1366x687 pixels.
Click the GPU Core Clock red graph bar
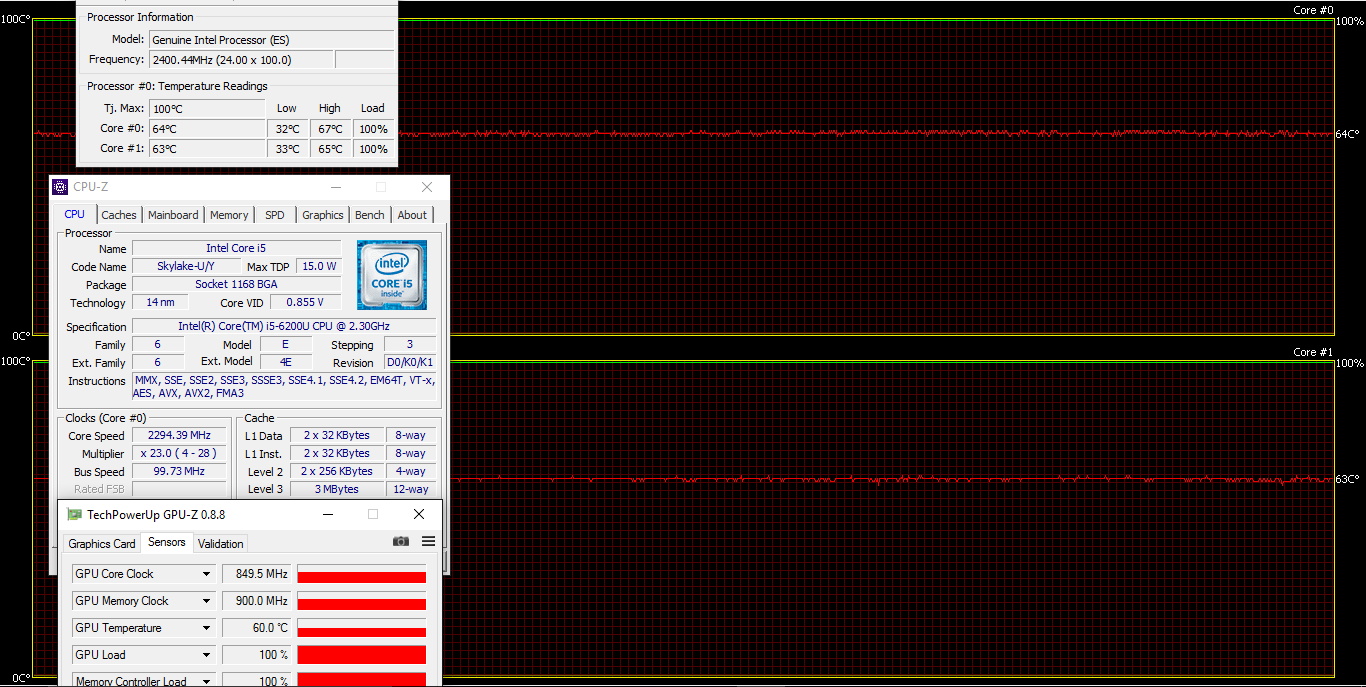tap(362, 576)
